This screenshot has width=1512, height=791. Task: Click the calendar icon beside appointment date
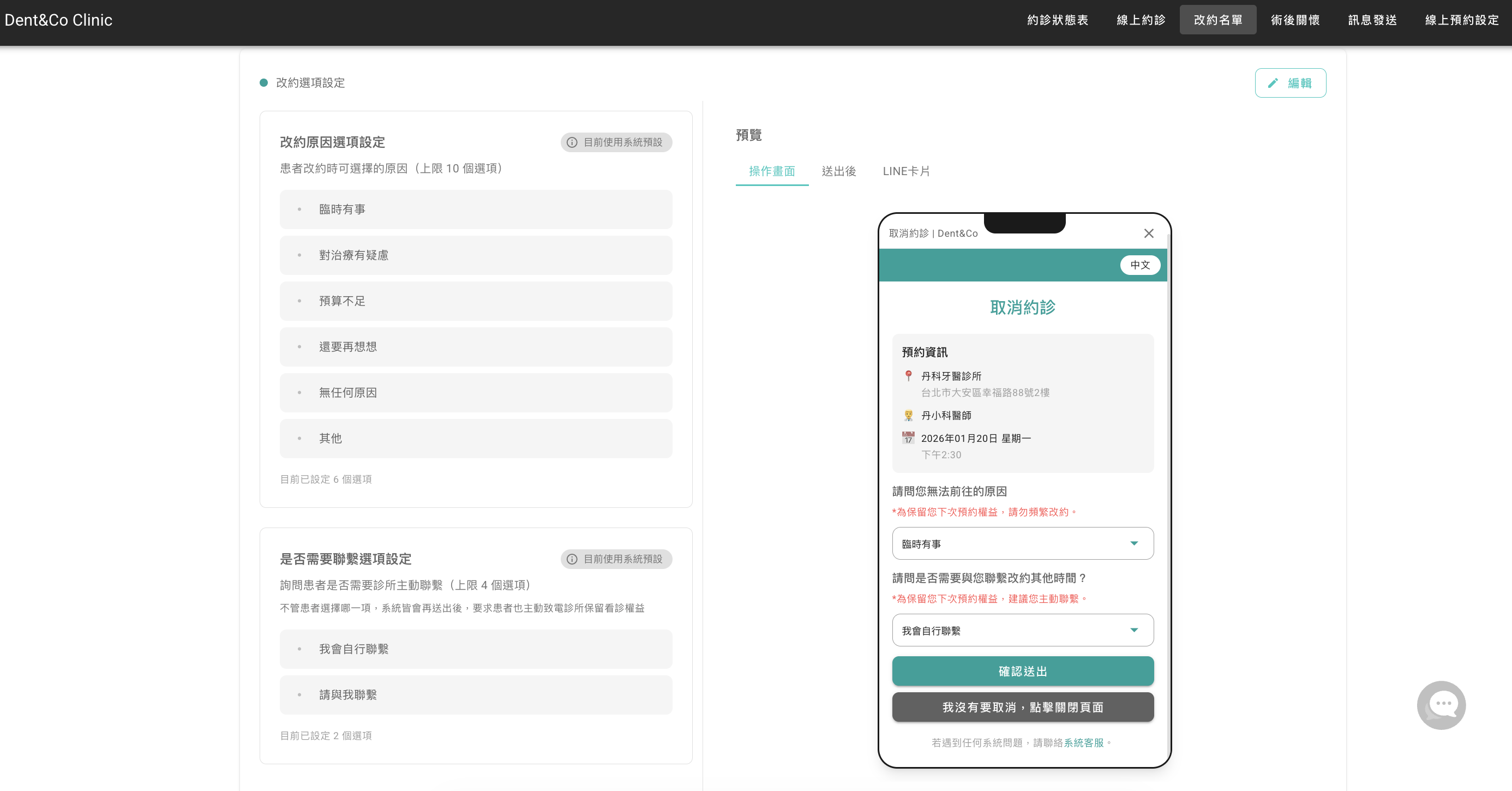pos(908,438)
